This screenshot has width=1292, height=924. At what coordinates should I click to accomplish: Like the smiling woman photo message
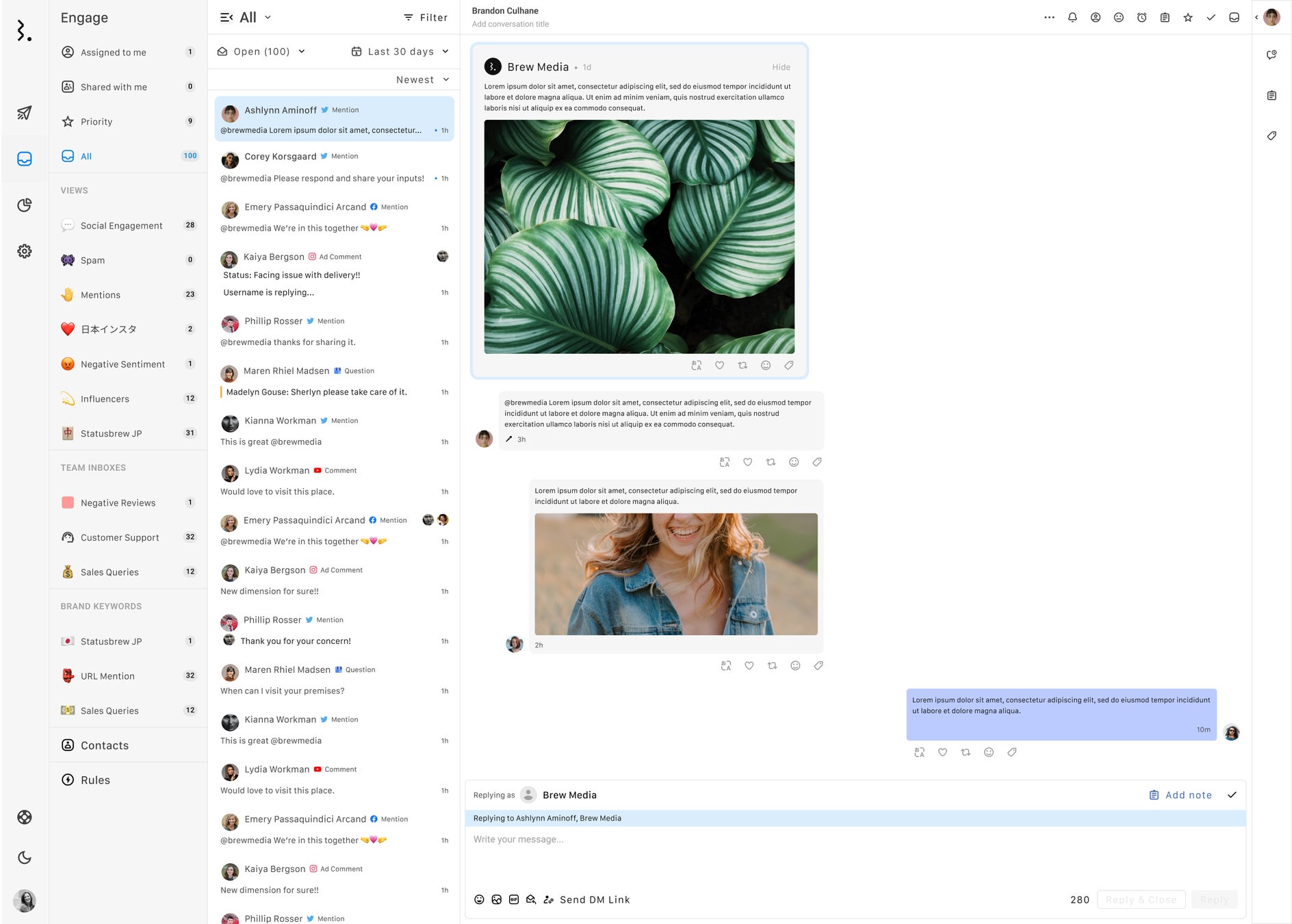(749, 665)
